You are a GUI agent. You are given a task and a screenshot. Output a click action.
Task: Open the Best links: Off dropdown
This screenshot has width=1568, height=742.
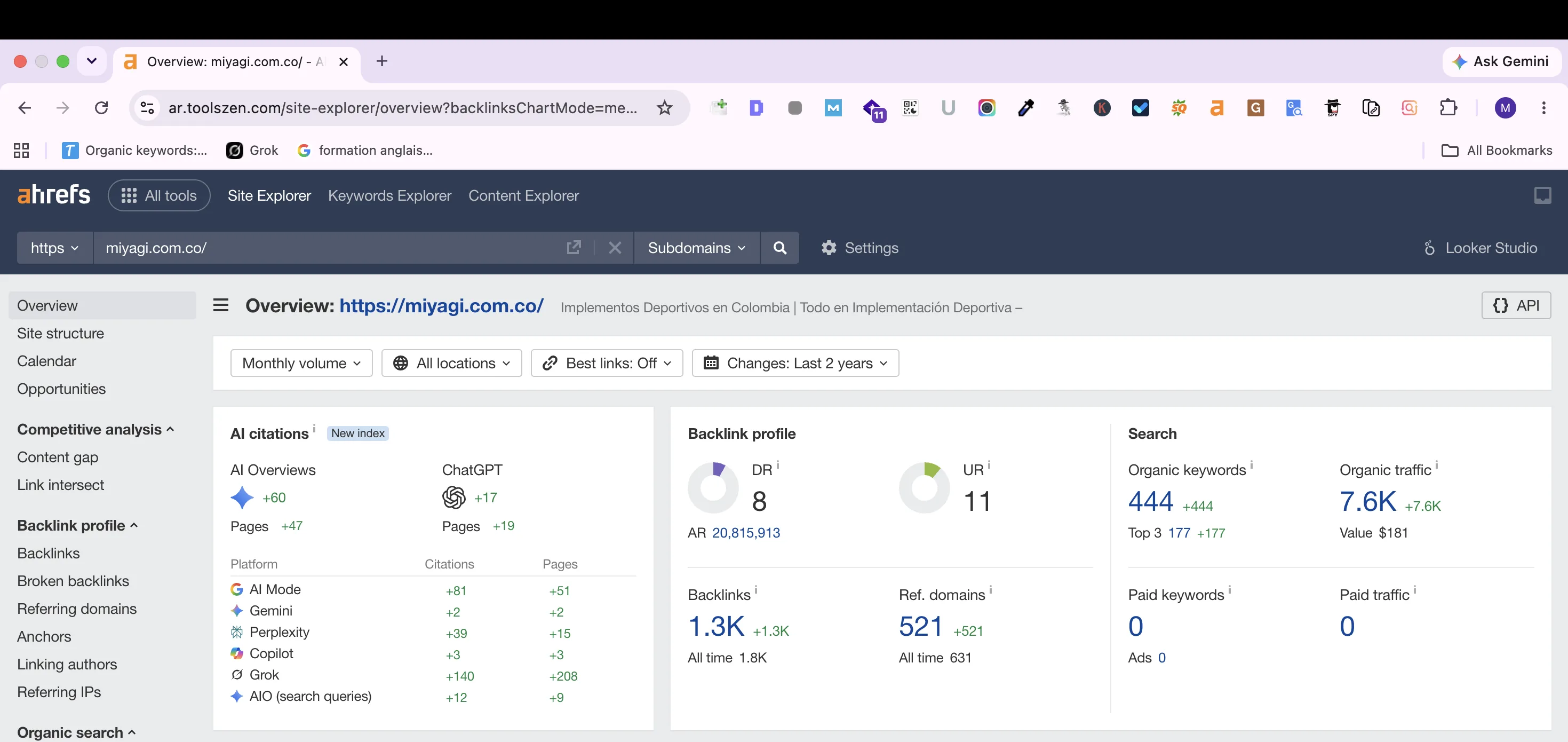pyautogui.click(x=607, y=363)
